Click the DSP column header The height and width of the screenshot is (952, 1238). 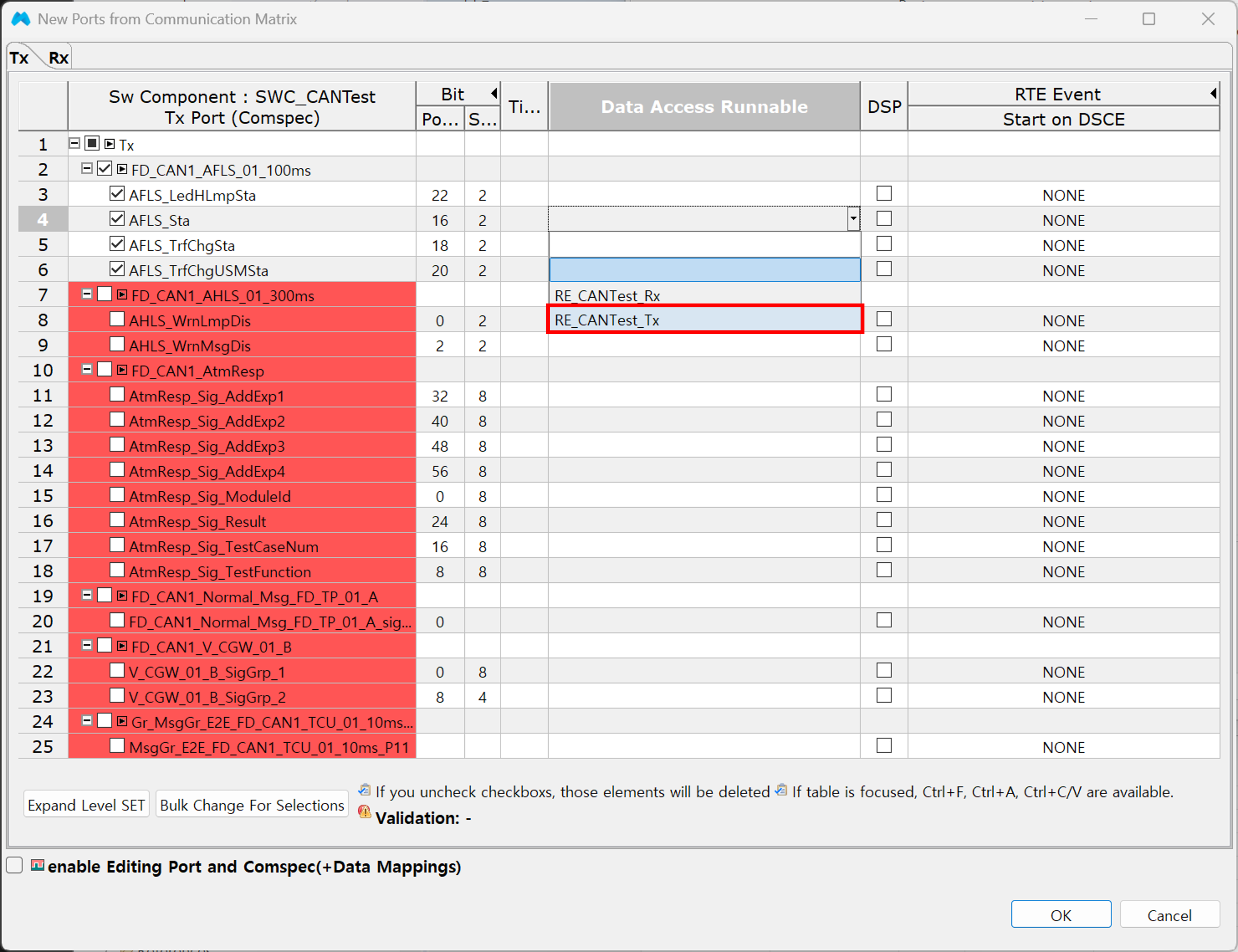[884, 107]
